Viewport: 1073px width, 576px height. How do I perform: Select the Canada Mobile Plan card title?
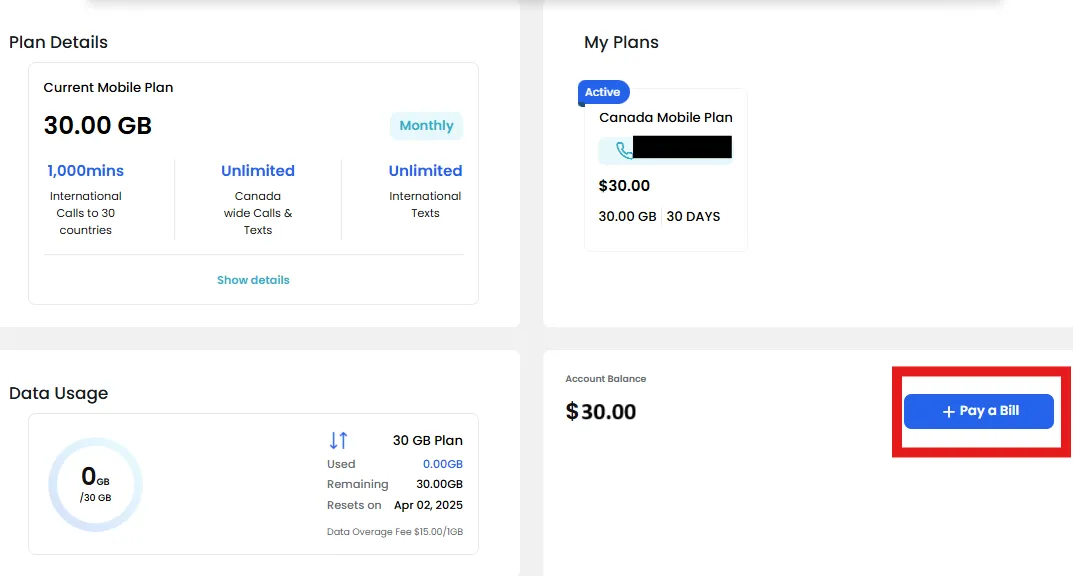click(666, 117)
